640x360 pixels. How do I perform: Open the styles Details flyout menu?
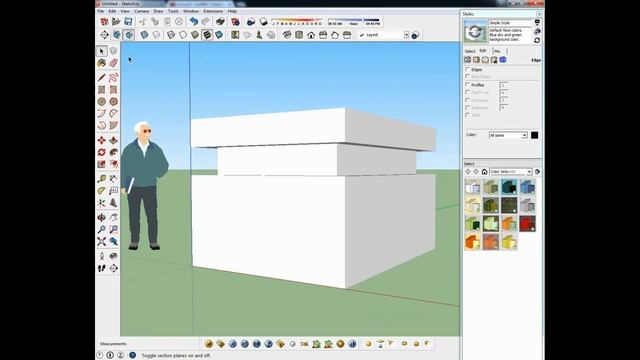click(x=538, y=172)
